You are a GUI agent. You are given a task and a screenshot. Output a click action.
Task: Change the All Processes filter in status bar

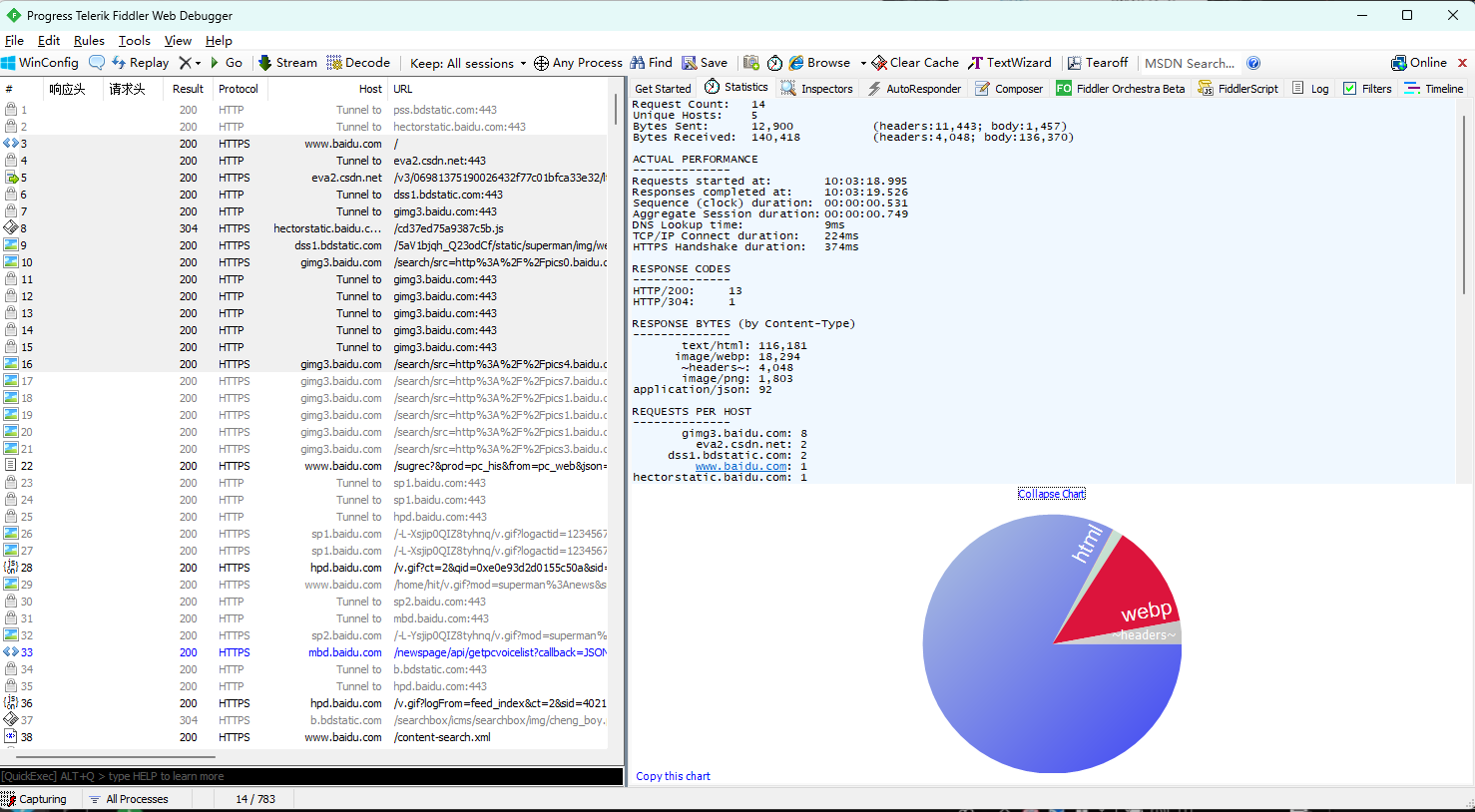(128, 799)
